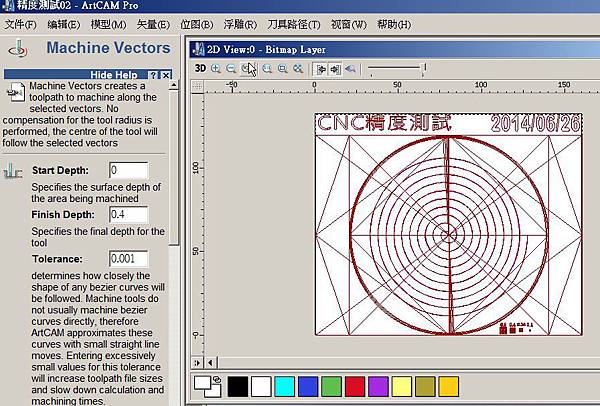Open the 视窗(W) menu

[349, 24]
